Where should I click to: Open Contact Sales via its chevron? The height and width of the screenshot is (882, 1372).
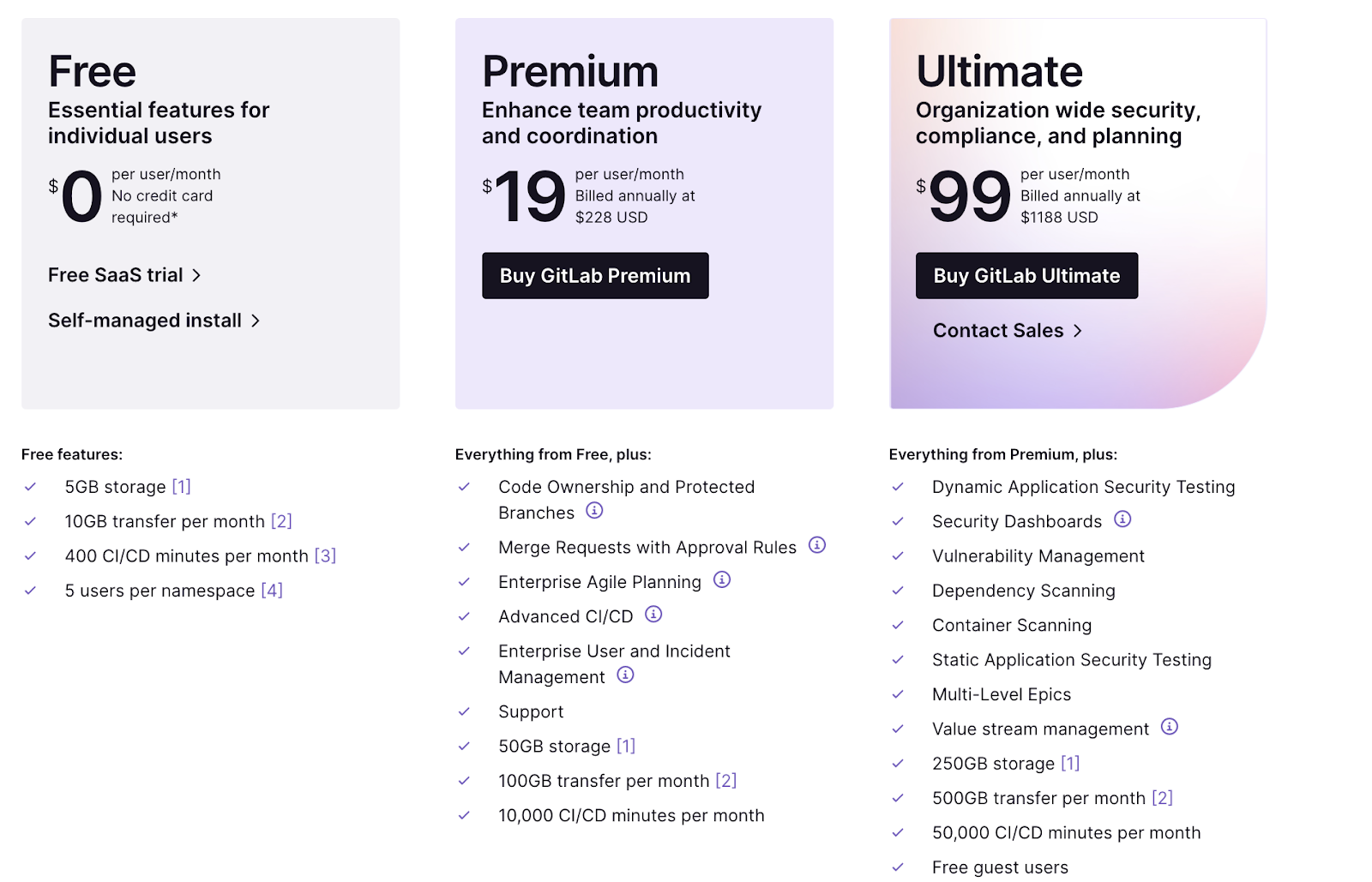[x=1079, y=330]
